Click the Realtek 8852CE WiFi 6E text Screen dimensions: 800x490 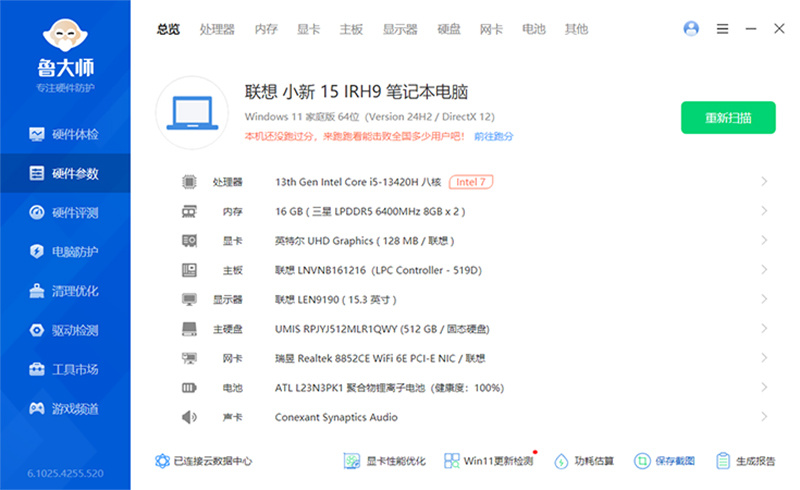pyautogui.click(x=380, y=358)
